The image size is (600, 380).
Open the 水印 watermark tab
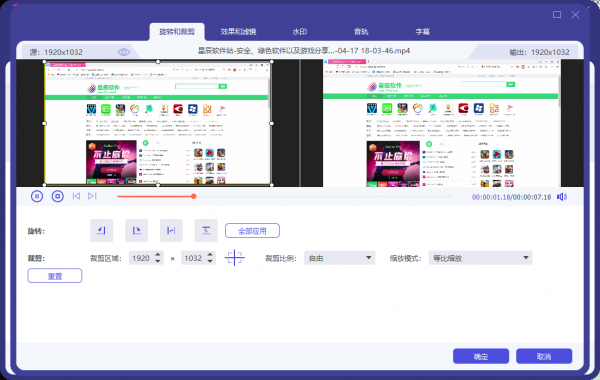(x=300, y=32)
